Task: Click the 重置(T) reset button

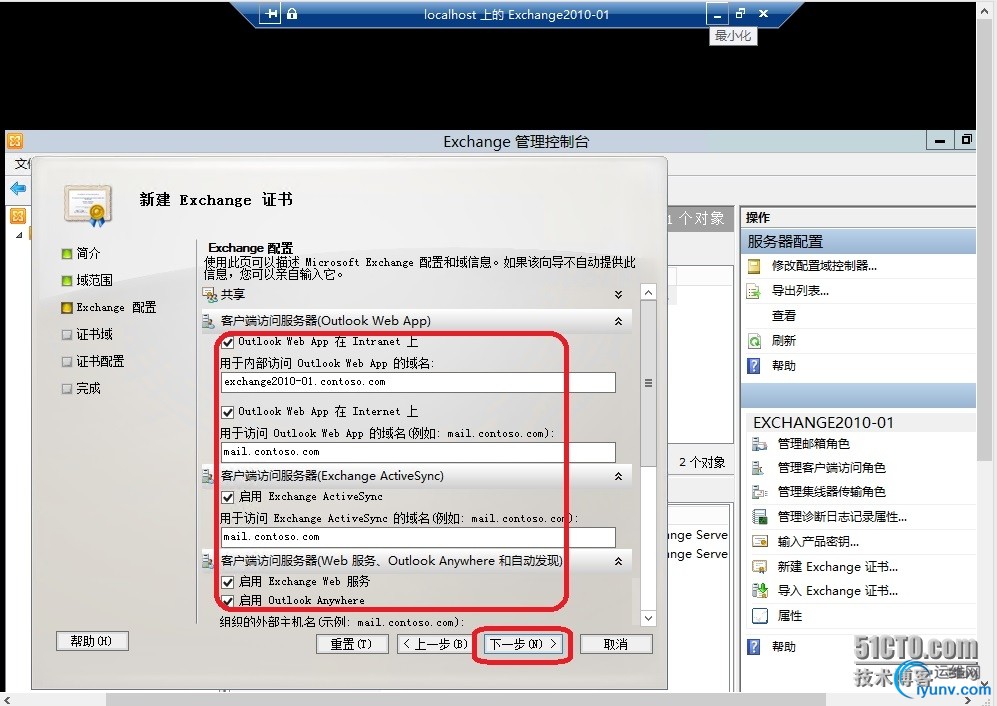Action: [x=352, y=644]
